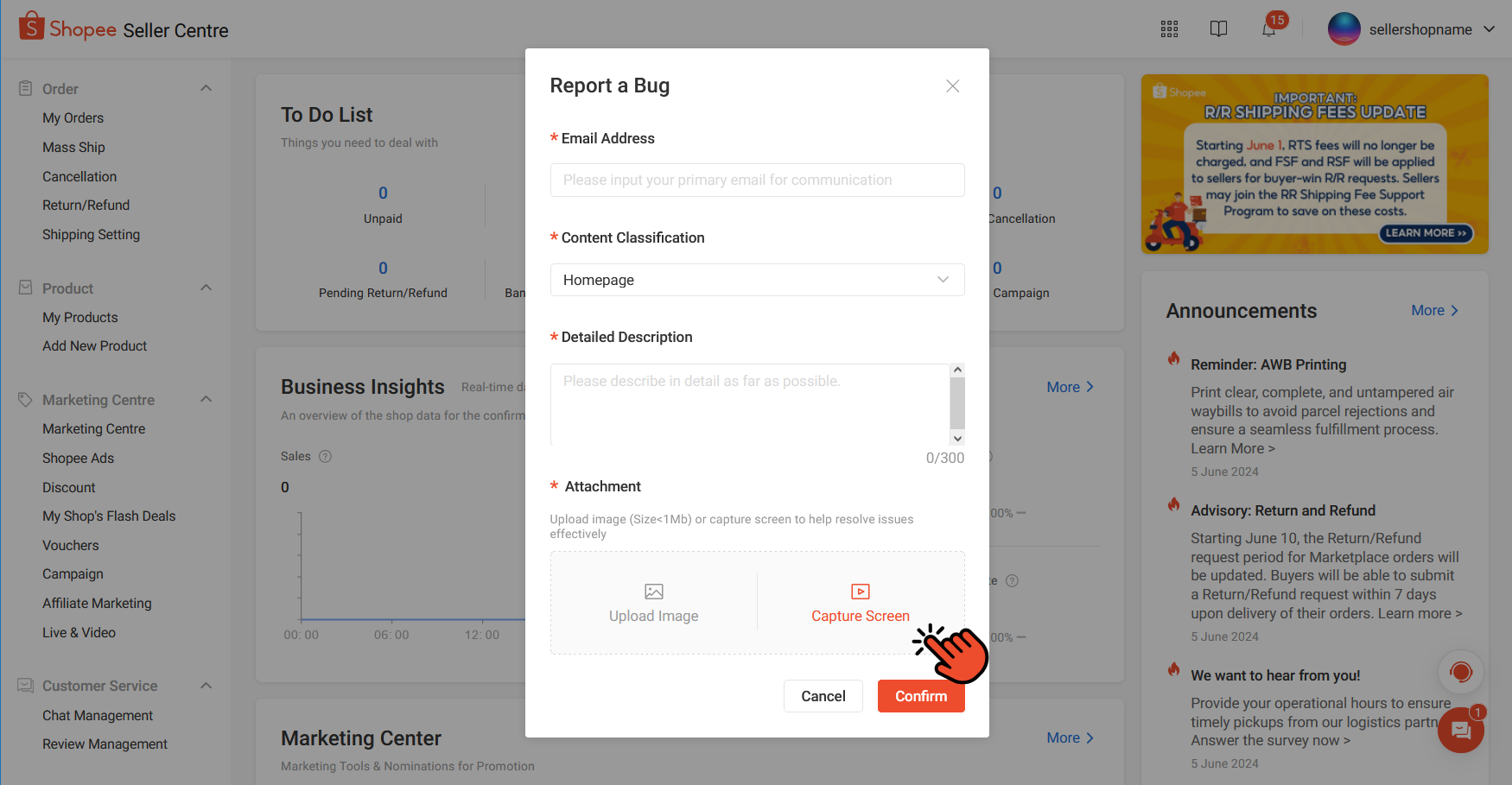Screen dimensions: 1512x785
Task: Click the Shopee logo icon
Action: 31,26
